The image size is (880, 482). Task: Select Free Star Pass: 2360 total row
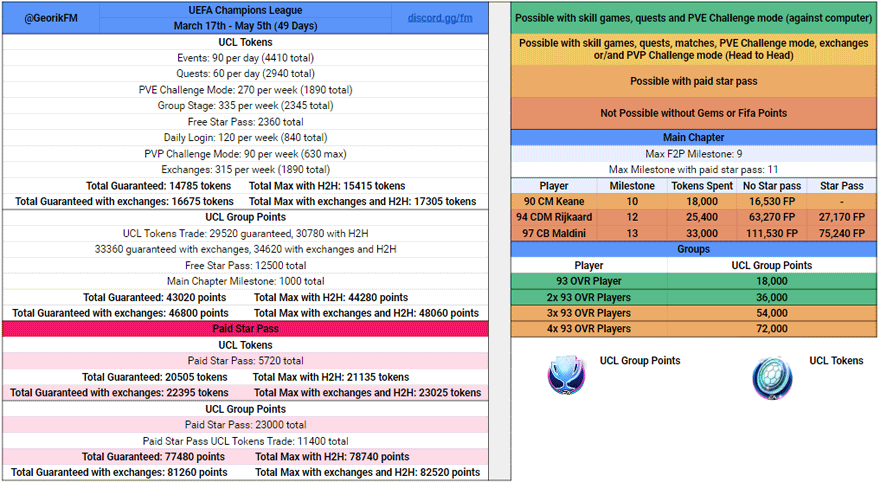tap(245, 122)
